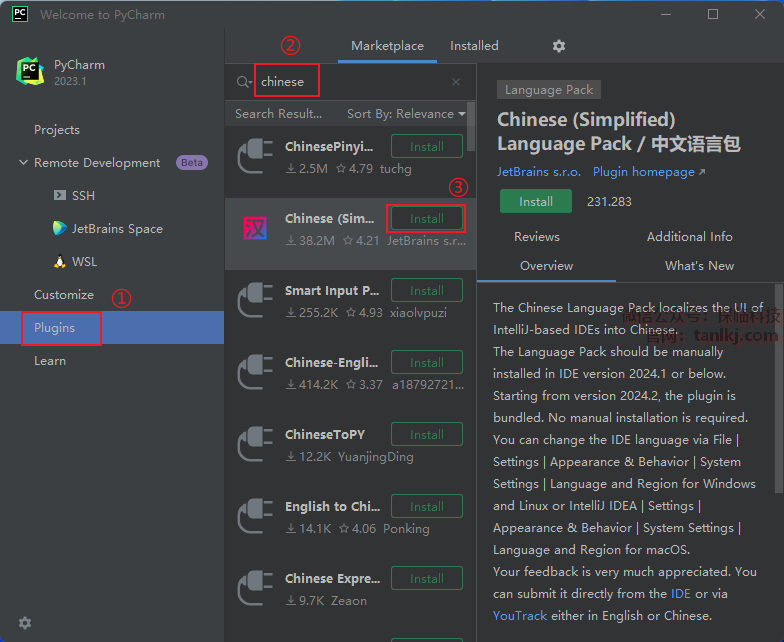Click the WSL penguin icon

(60, 262)
